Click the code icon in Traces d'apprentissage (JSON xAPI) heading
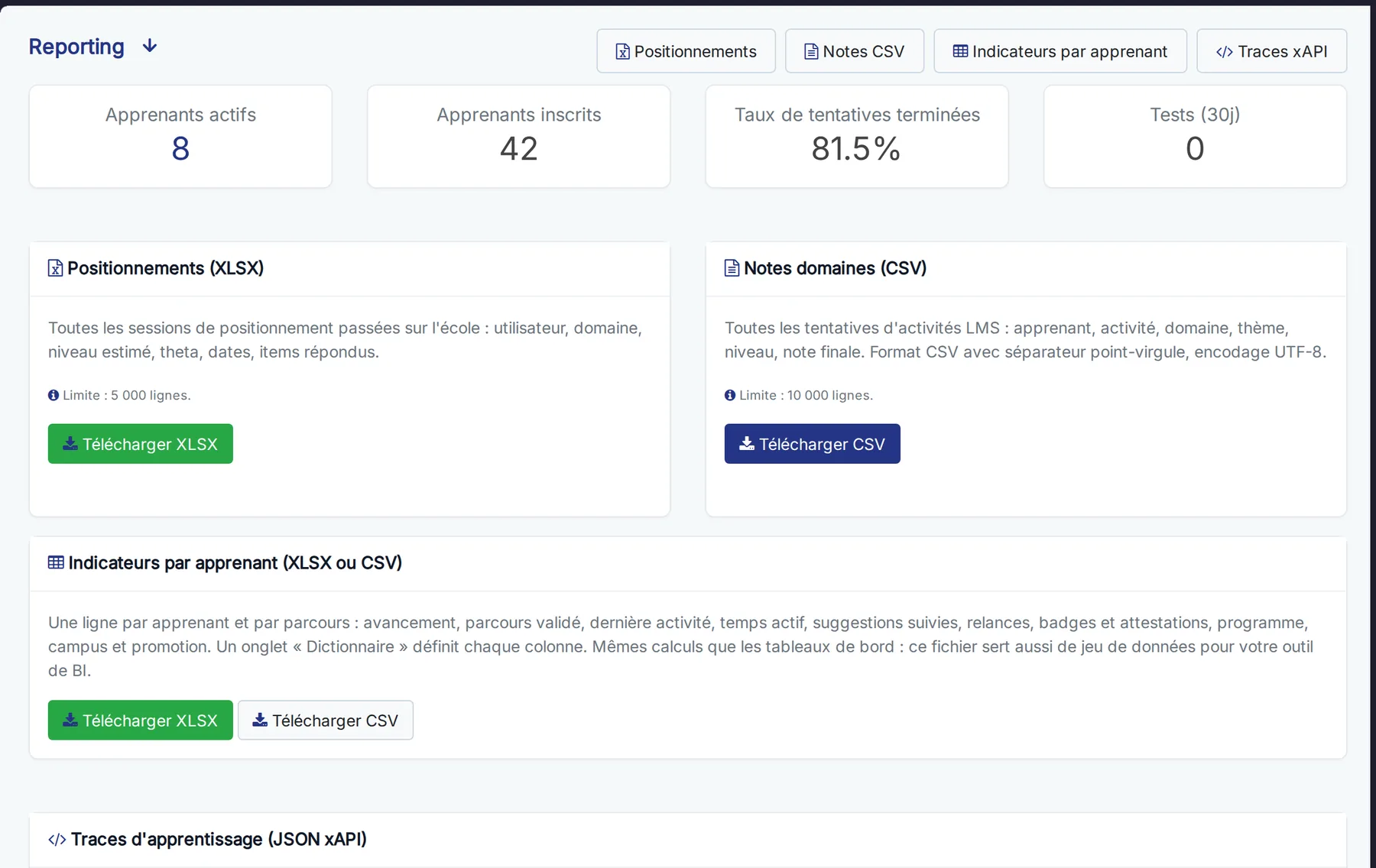1376x868 pixels. point(57,840)
